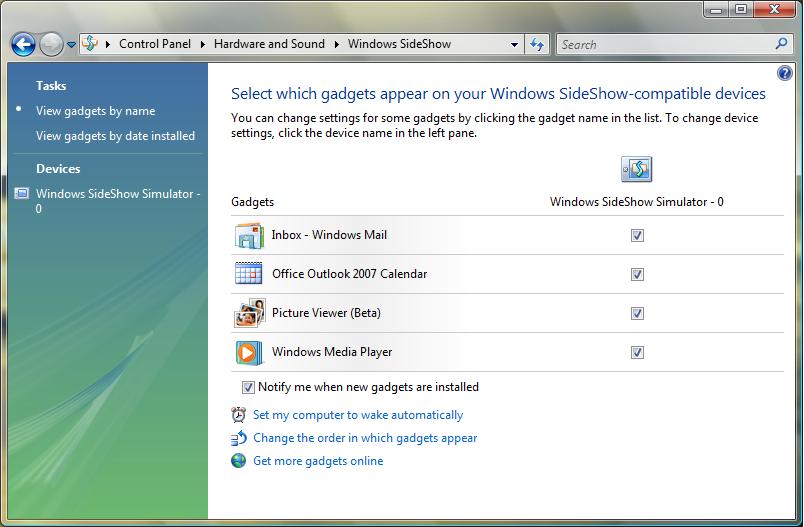Click the Windows SideShow Simulator - 0 column header

click(637, 202)
